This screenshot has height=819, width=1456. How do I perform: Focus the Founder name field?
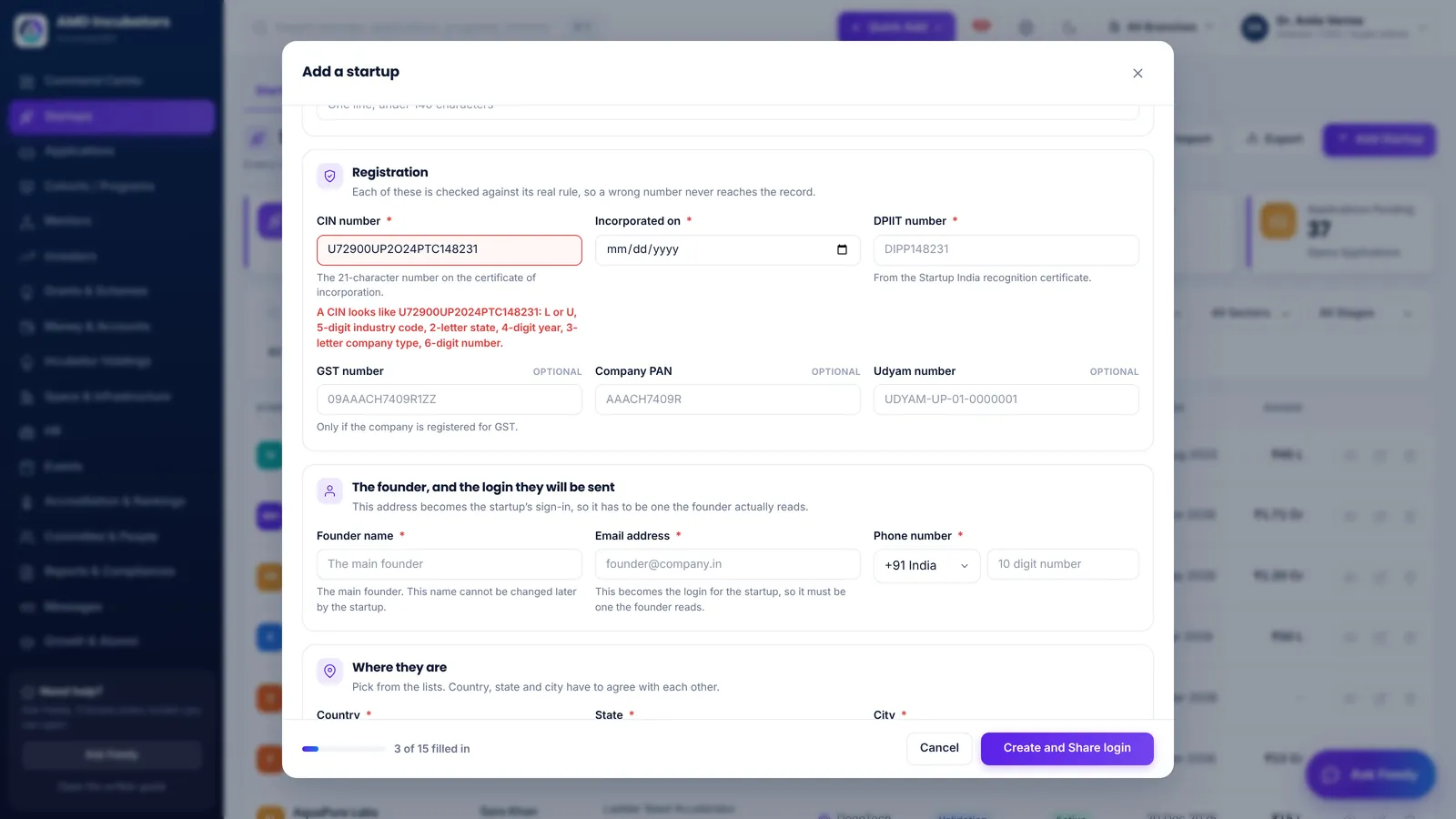pos(450,564)
